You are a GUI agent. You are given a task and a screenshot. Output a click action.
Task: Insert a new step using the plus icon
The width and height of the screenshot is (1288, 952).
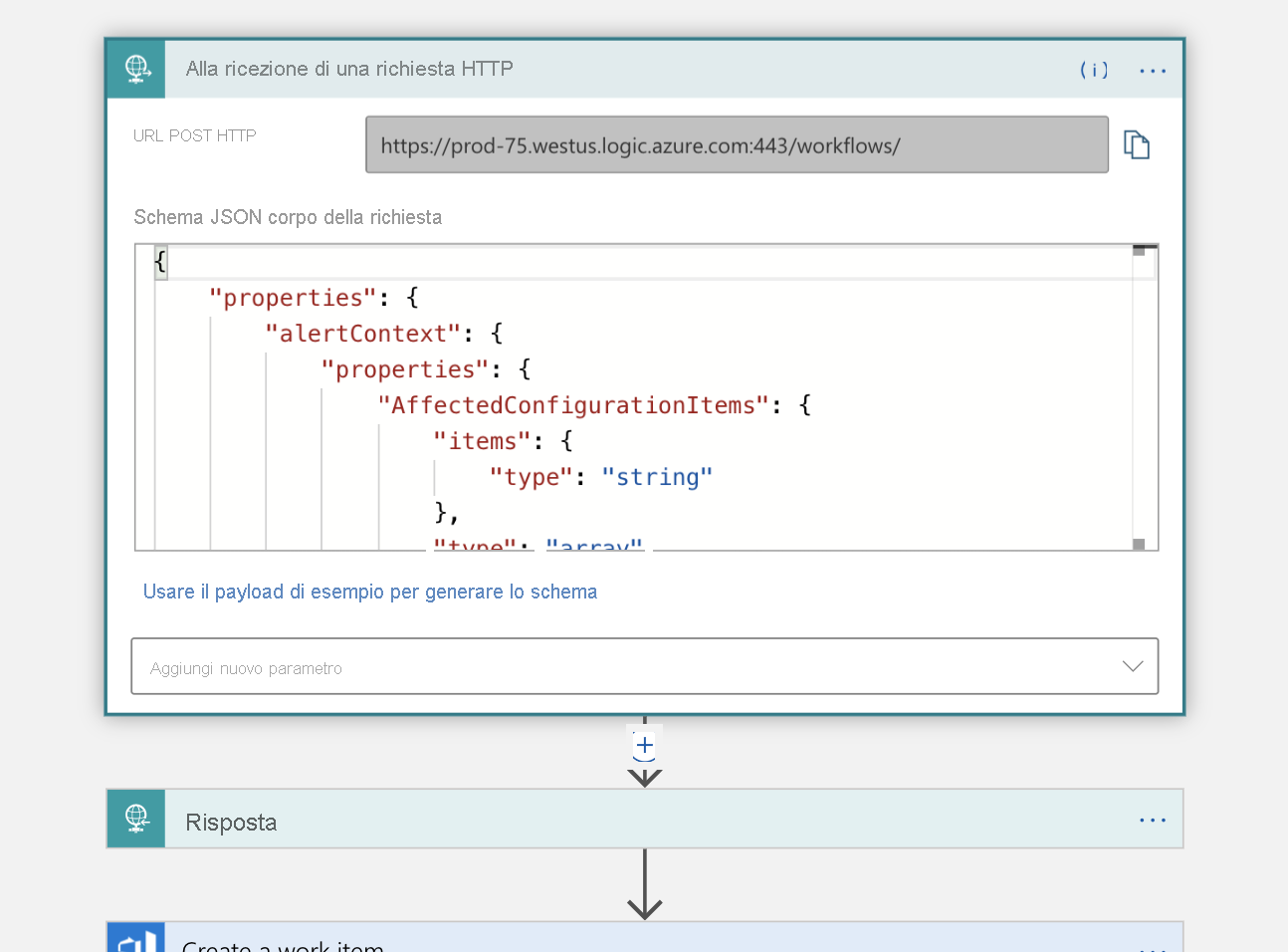click(x=644, y=744)
